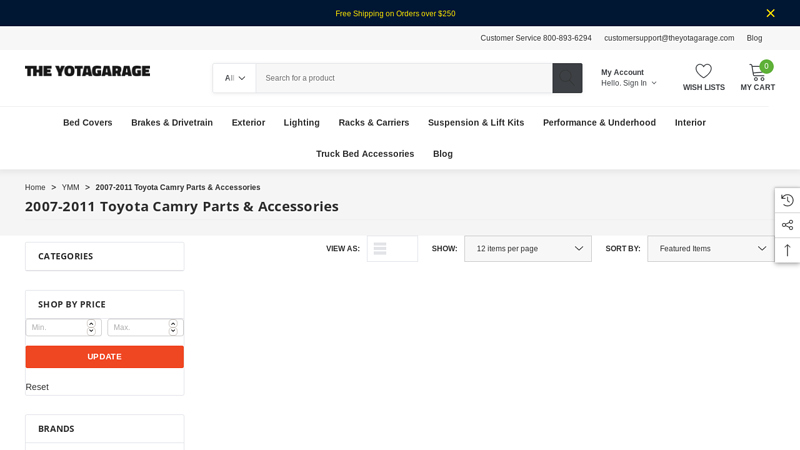
Task: Open Suspension & Lift Kits menu
Action: (476, 122)
